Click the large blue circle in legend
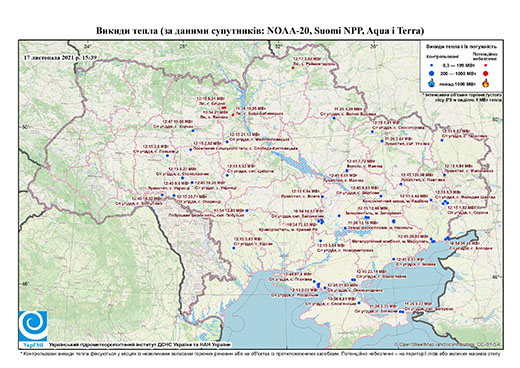This screenshot has width=520, height=368. point(432,73)
